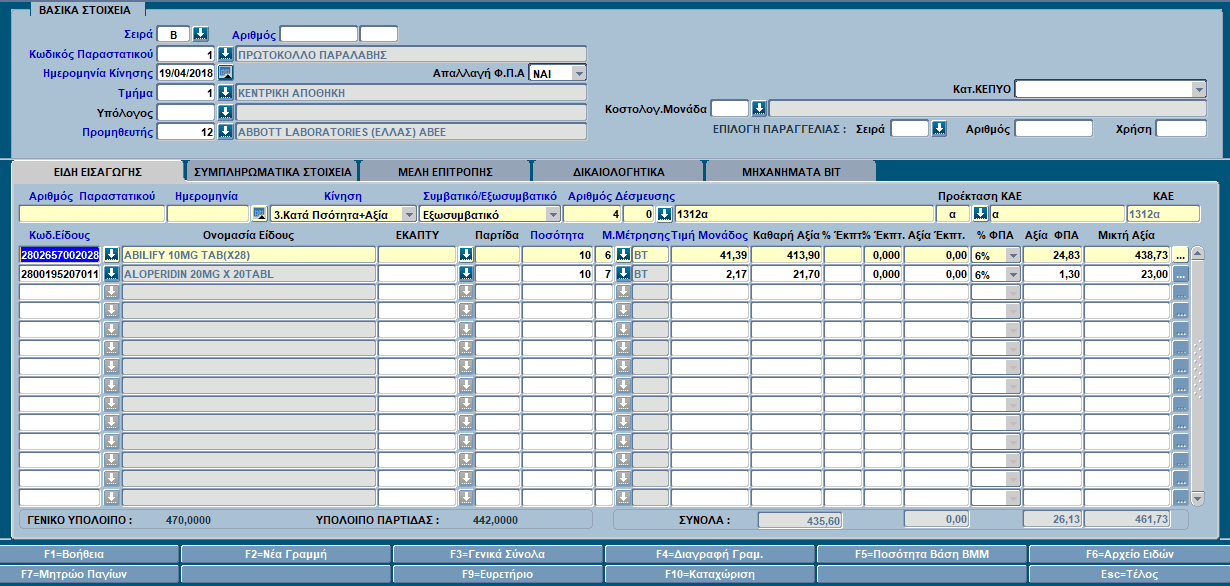Expand % ΦΠΑ dropdown on ALOPERIDIN row
This screenshot has width=1230, height=586.
pyautogui.click(x=1013, y=273)
